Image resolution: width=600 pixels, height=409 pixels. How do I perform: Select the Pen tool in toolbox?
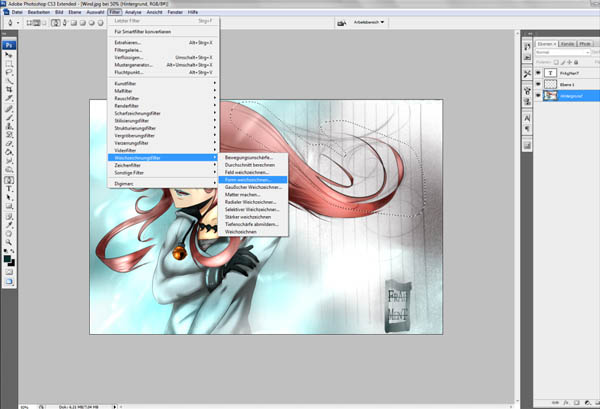tap(9, 180)
